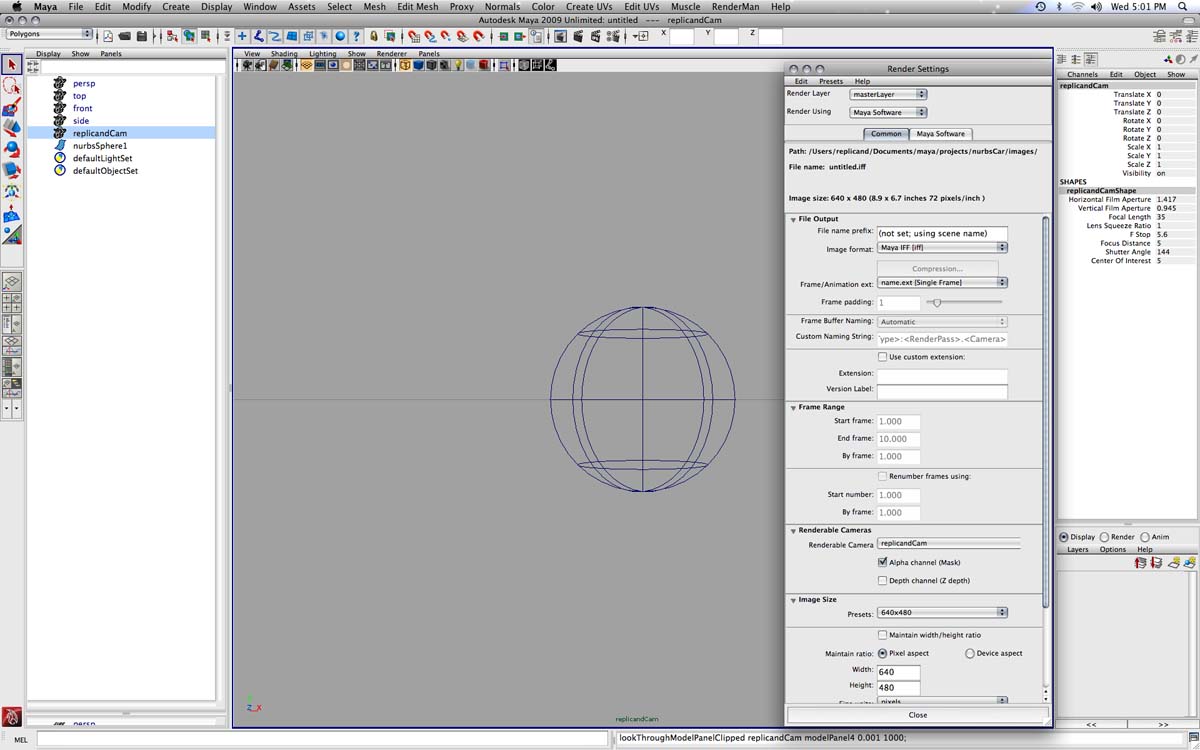Collapse the Frame Range section
The height and width of the screenshot is (750, 1200).
[x=792, y=408]
